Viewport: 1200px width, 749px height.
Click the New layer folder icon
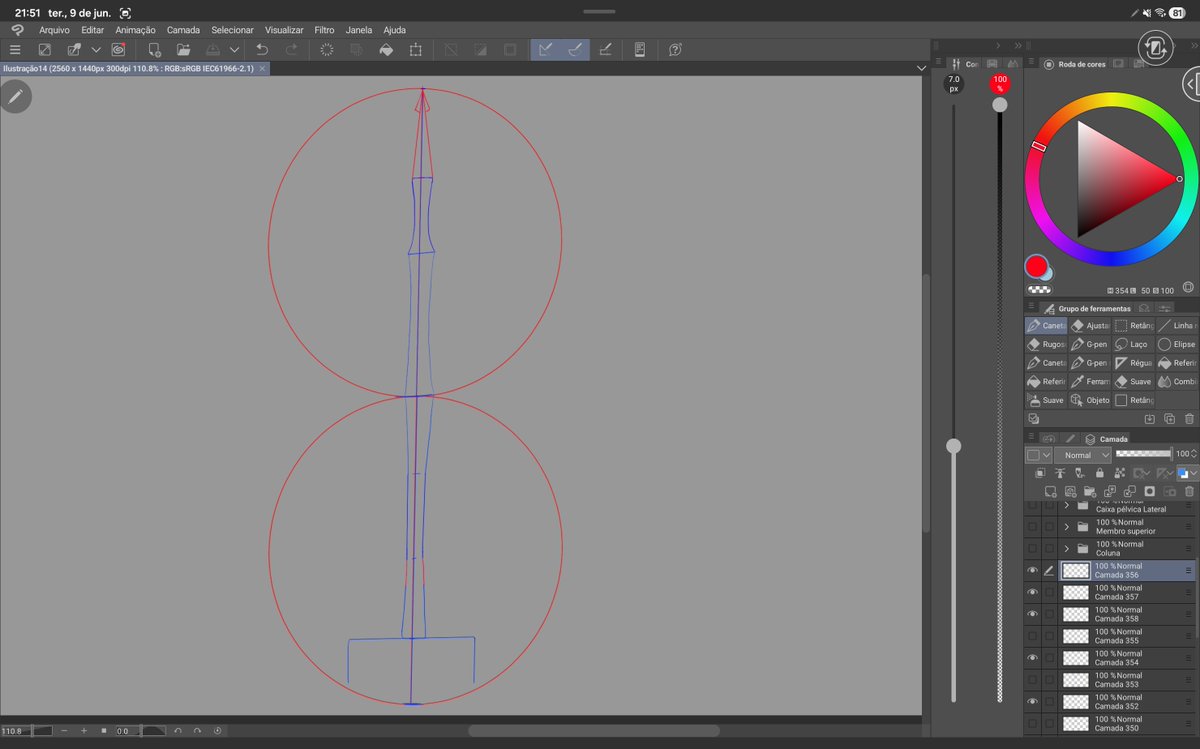[1090, 492]
